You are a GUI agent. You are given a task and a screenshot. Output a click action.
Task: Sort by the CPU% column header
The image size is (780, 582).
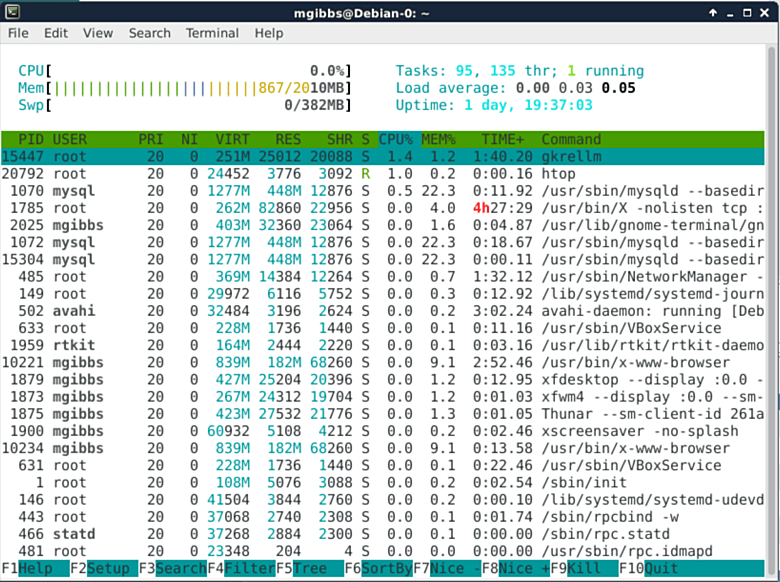(x=394, y=139)
